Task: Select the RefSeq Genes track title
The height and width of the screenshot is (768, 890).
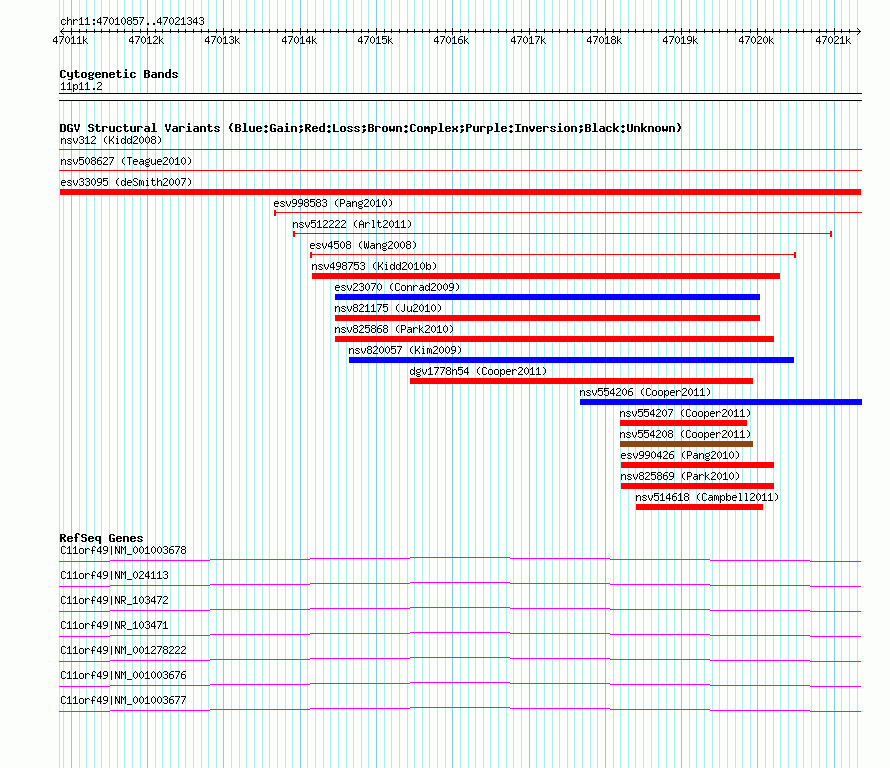Action: click(102, 538)
